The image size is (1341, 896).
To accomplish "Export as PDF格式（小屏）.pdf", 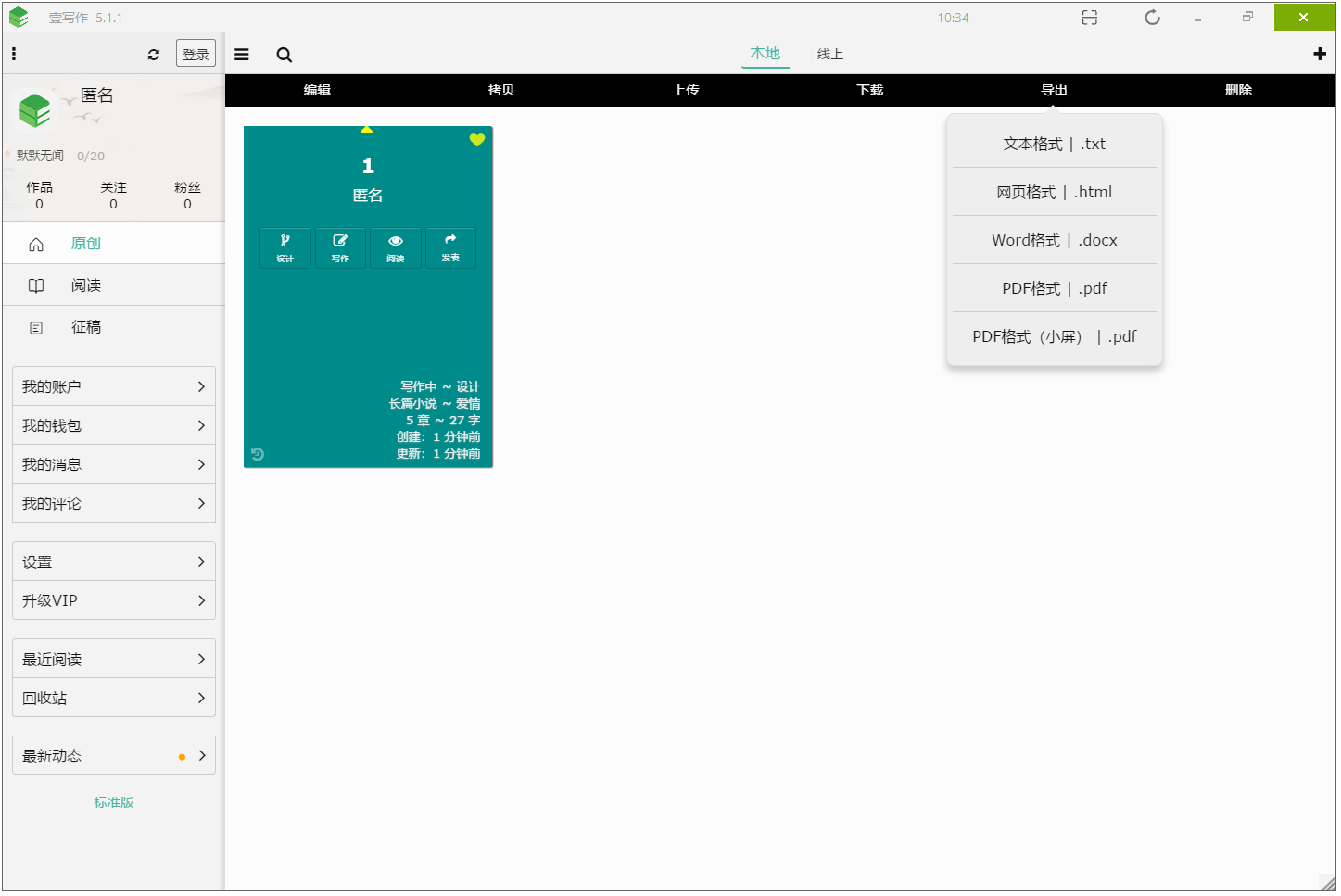I will click(1055, 336).
